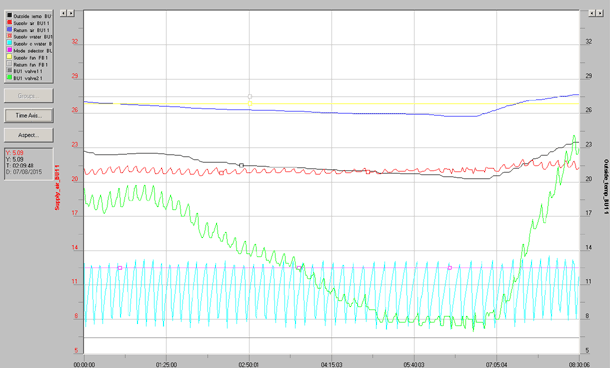The width and height of the screenshot is (610, 368).
Task: Click the black Outside temp legend swatch
Action: [9, 16]
